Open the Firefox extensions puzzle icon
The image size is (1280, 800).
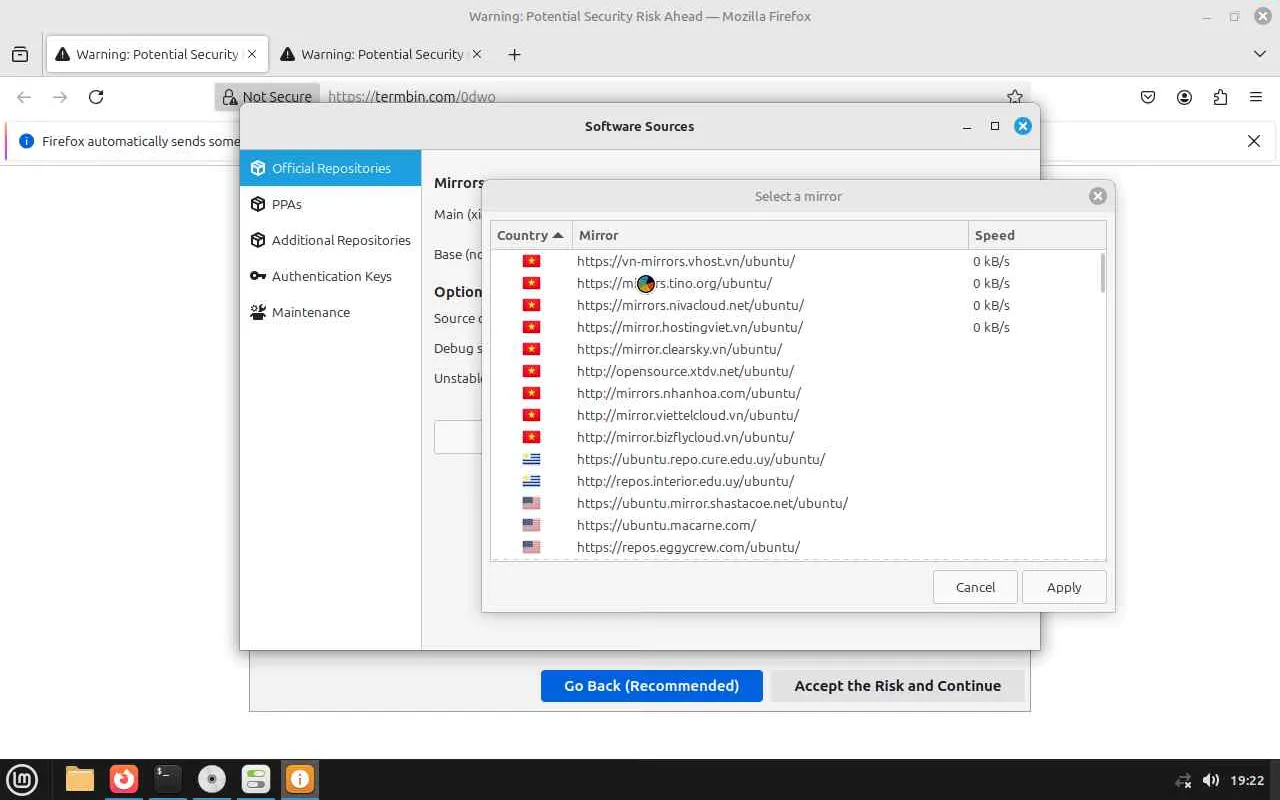[x=1220, y=97]
